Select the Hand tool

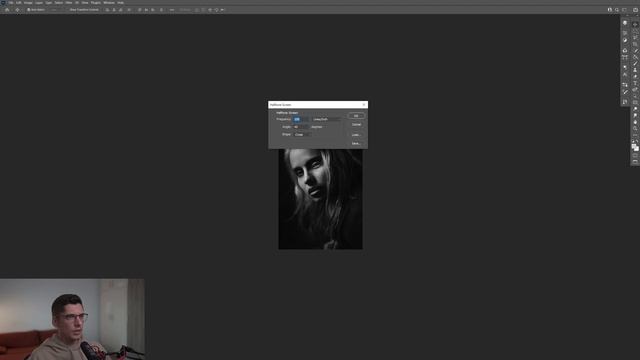point(635,122)
